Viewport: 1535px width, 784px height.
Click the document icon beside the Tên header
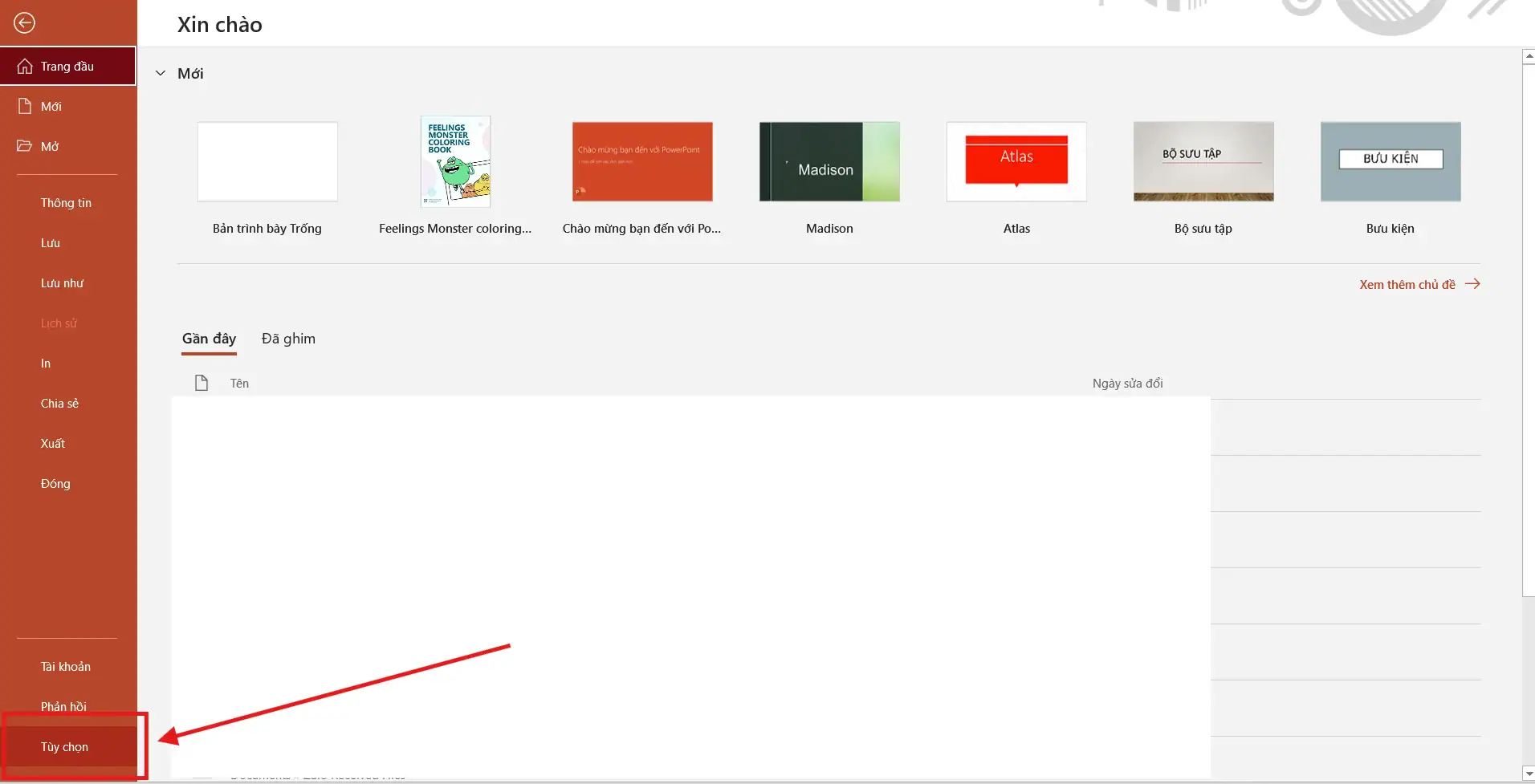(200, 383)
